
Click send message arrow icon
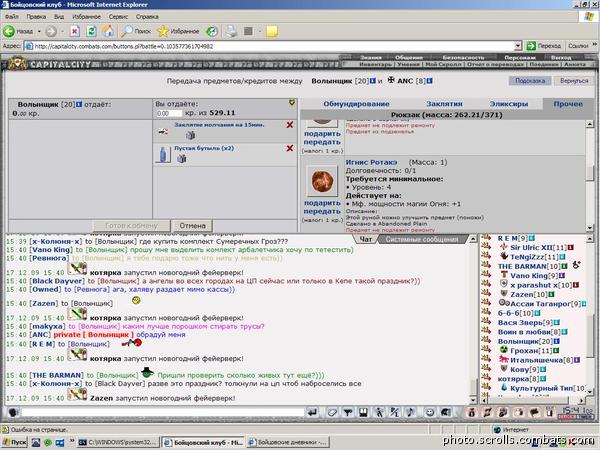(312, 412)
